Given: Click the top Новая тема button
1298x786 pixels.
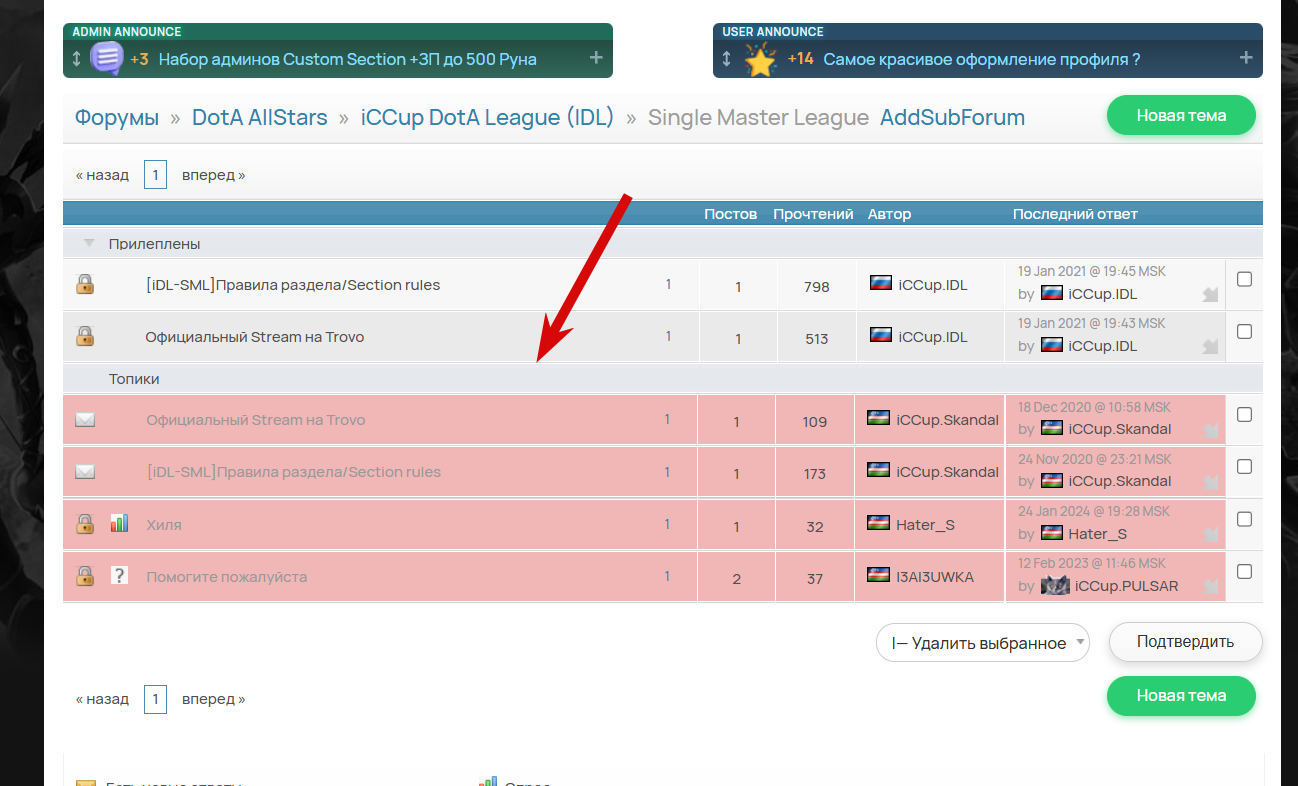Looking at the screenshot, I should 1181,115.
